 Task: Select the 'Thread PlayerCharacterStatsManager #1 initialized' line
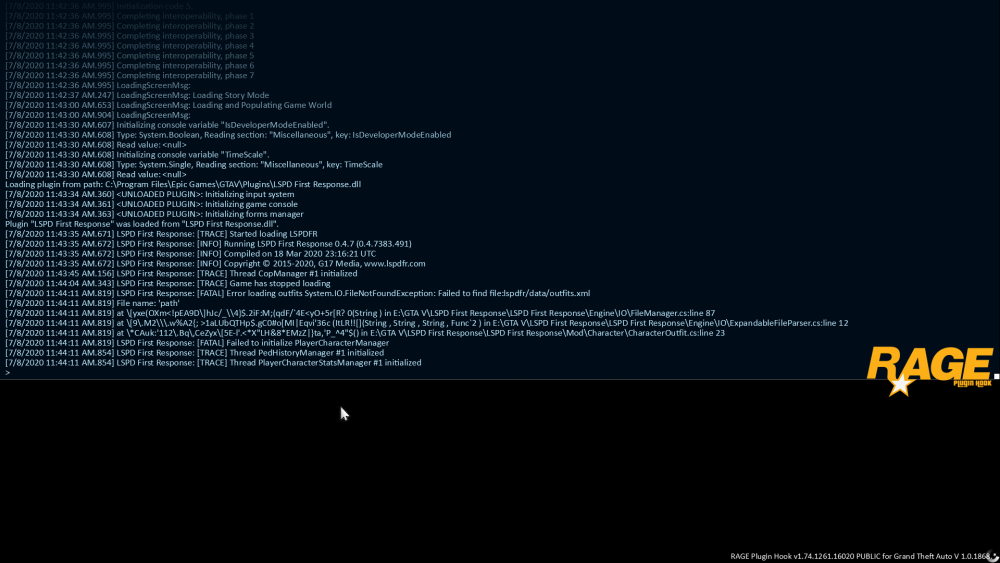213,363
